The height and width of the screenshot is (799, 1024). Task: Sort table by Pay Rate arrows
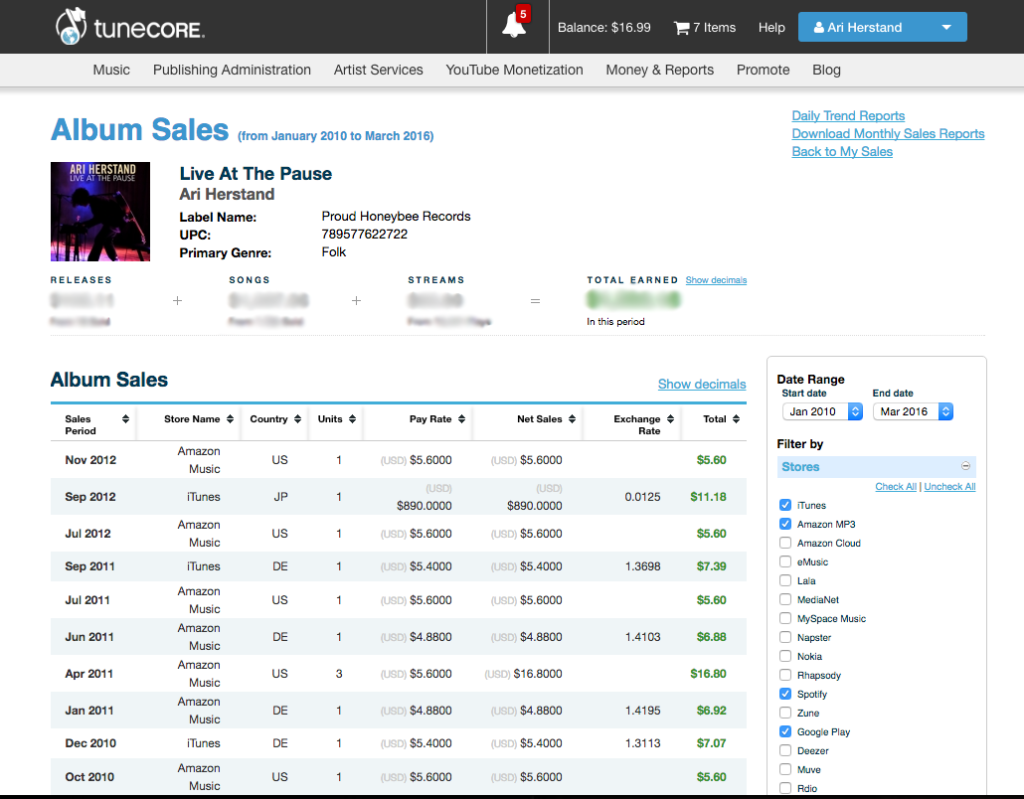point(461,419)
